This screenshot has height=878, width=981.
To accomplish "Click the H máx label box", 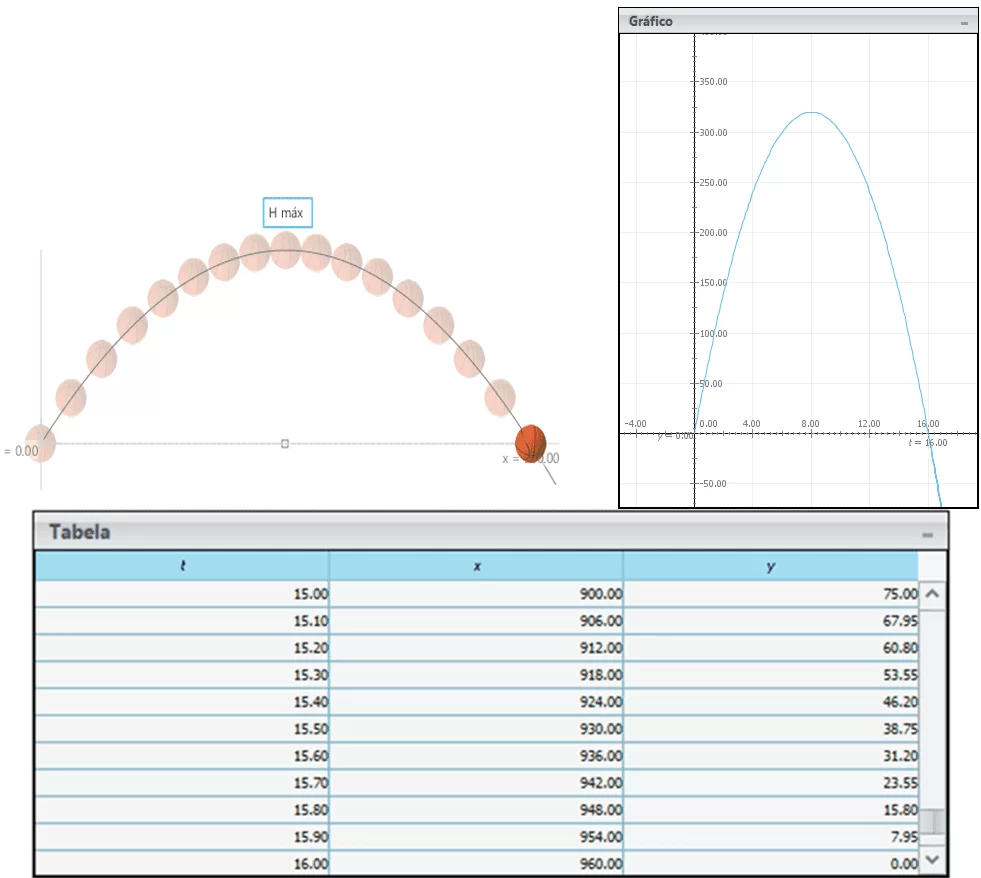I will click(287, 213).
